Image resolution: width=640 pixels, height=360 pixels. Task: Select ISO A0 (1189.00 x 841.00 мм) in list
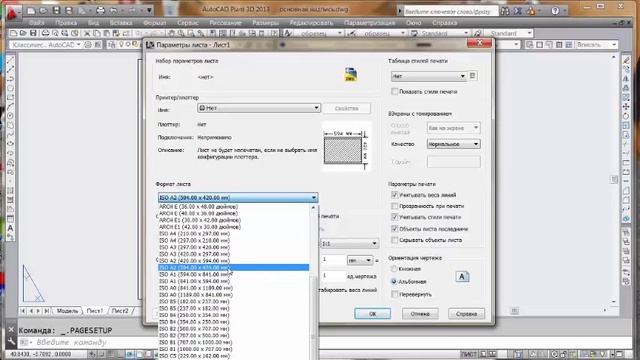pyautogui.click(x=233, y=295)
